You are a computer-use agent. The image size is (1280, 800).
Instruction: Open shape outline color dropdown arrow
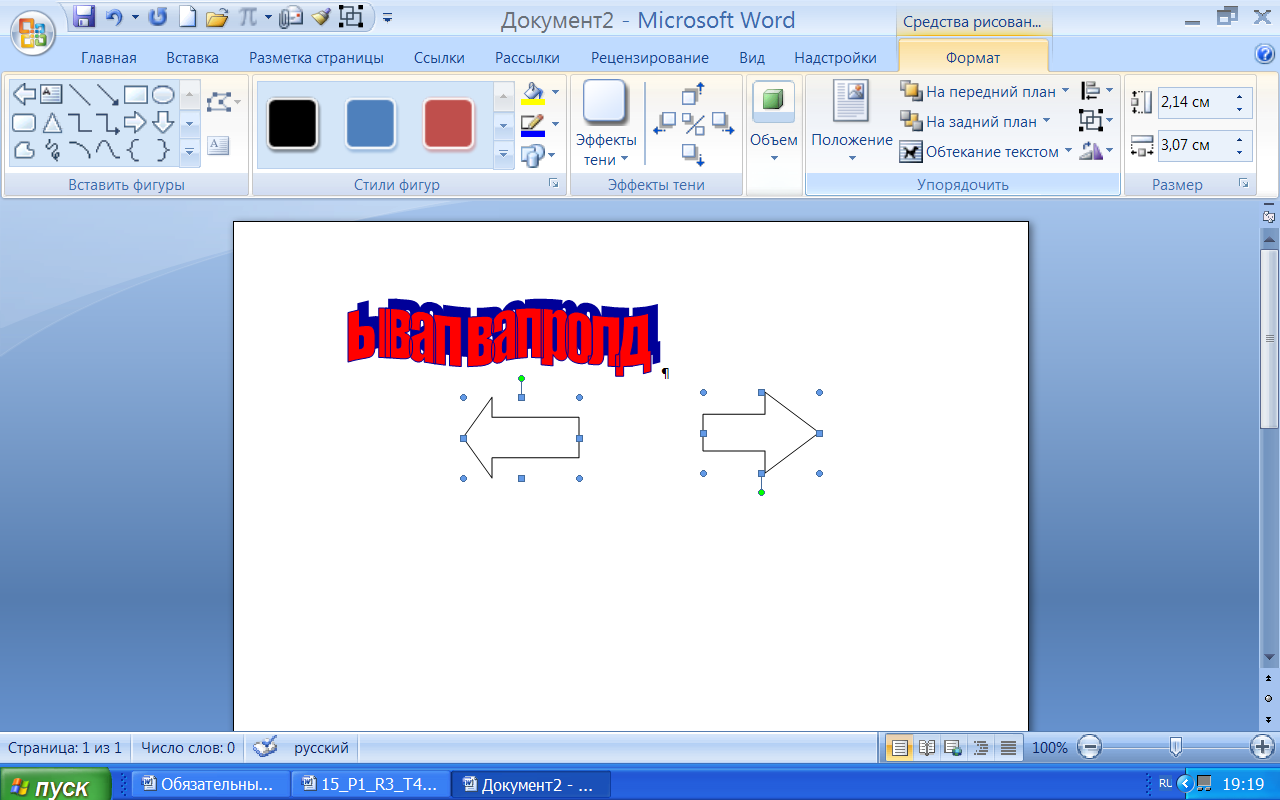[x=555, y=124]
